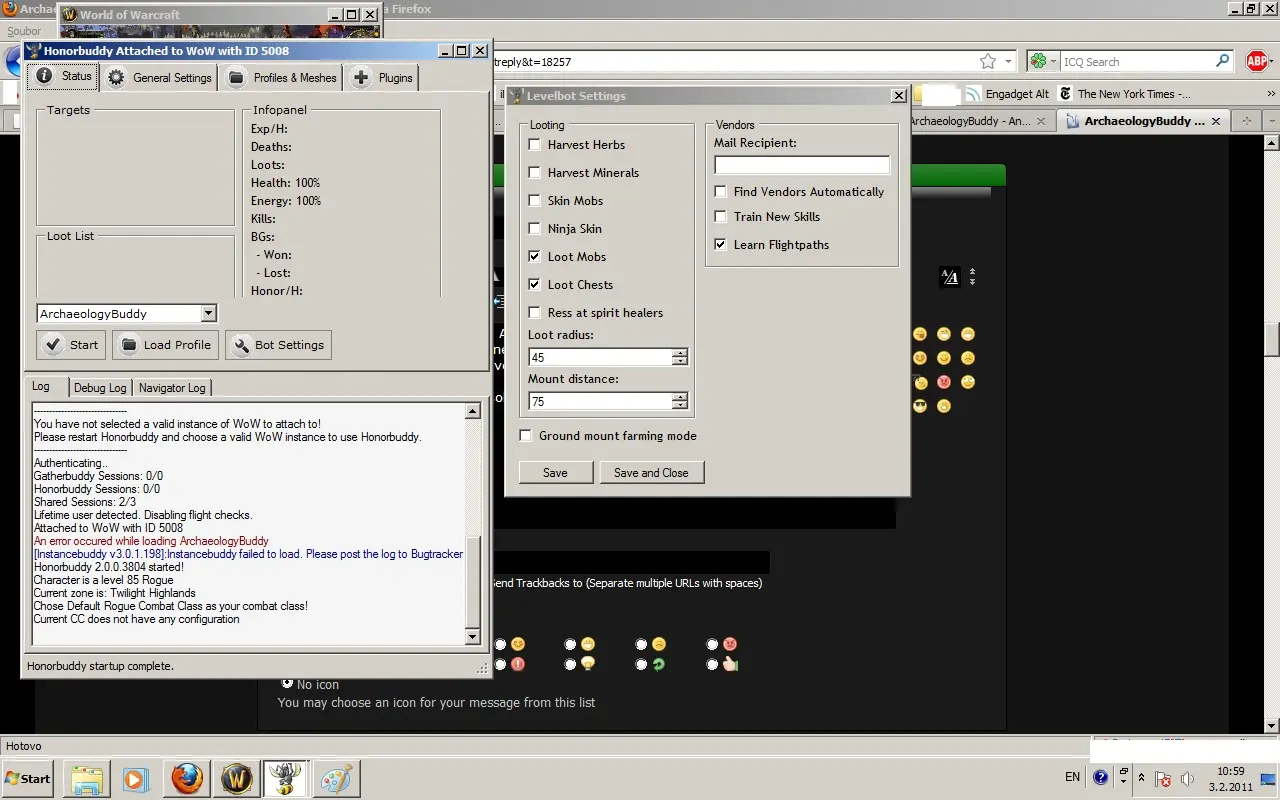Toggle Find Vendors Automatically checkbox
This screenshot has height=800, width=1280.
coord(720,192)
